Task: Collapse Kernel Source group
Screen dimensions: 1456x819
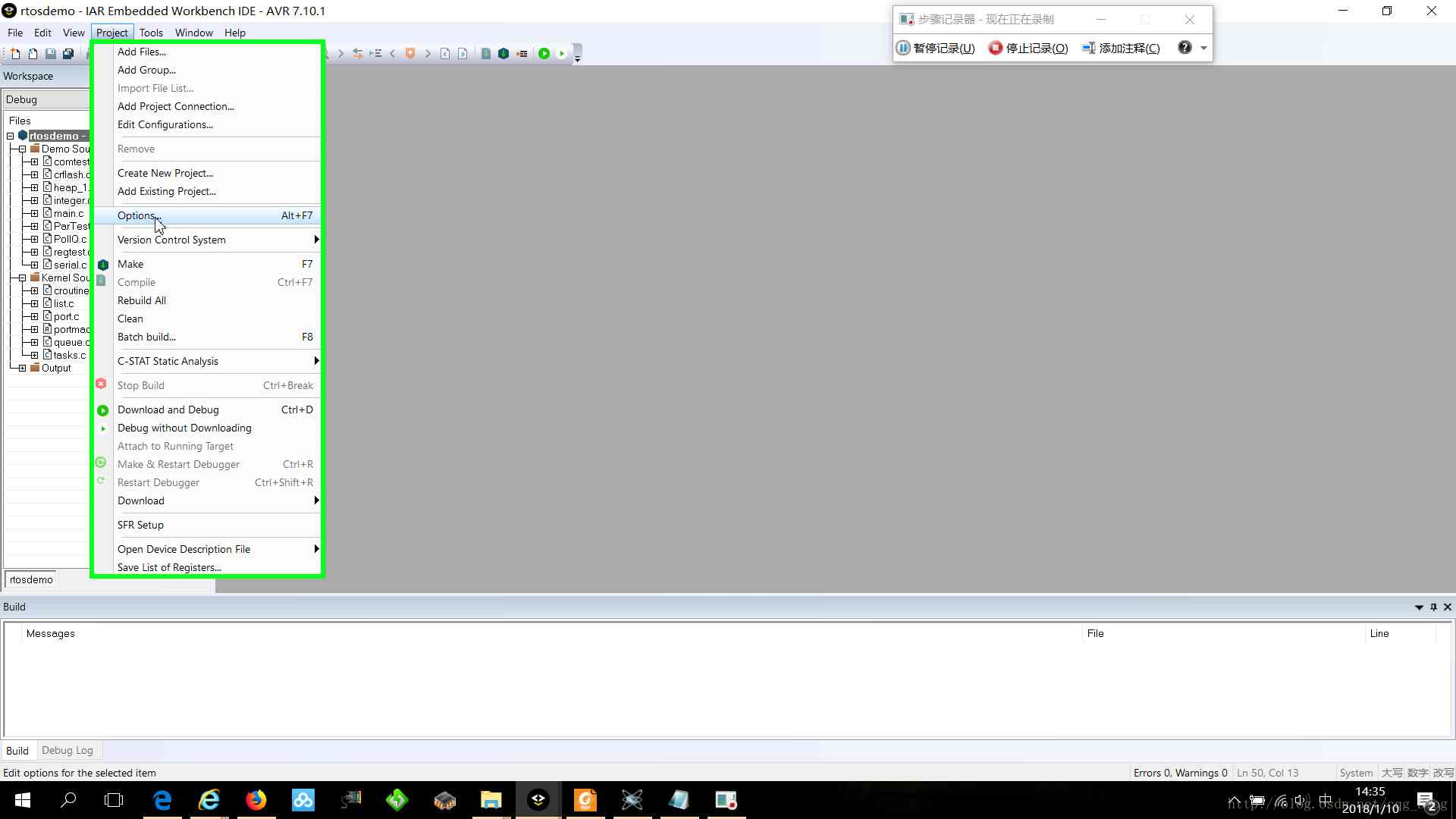Action: [23, 278]
